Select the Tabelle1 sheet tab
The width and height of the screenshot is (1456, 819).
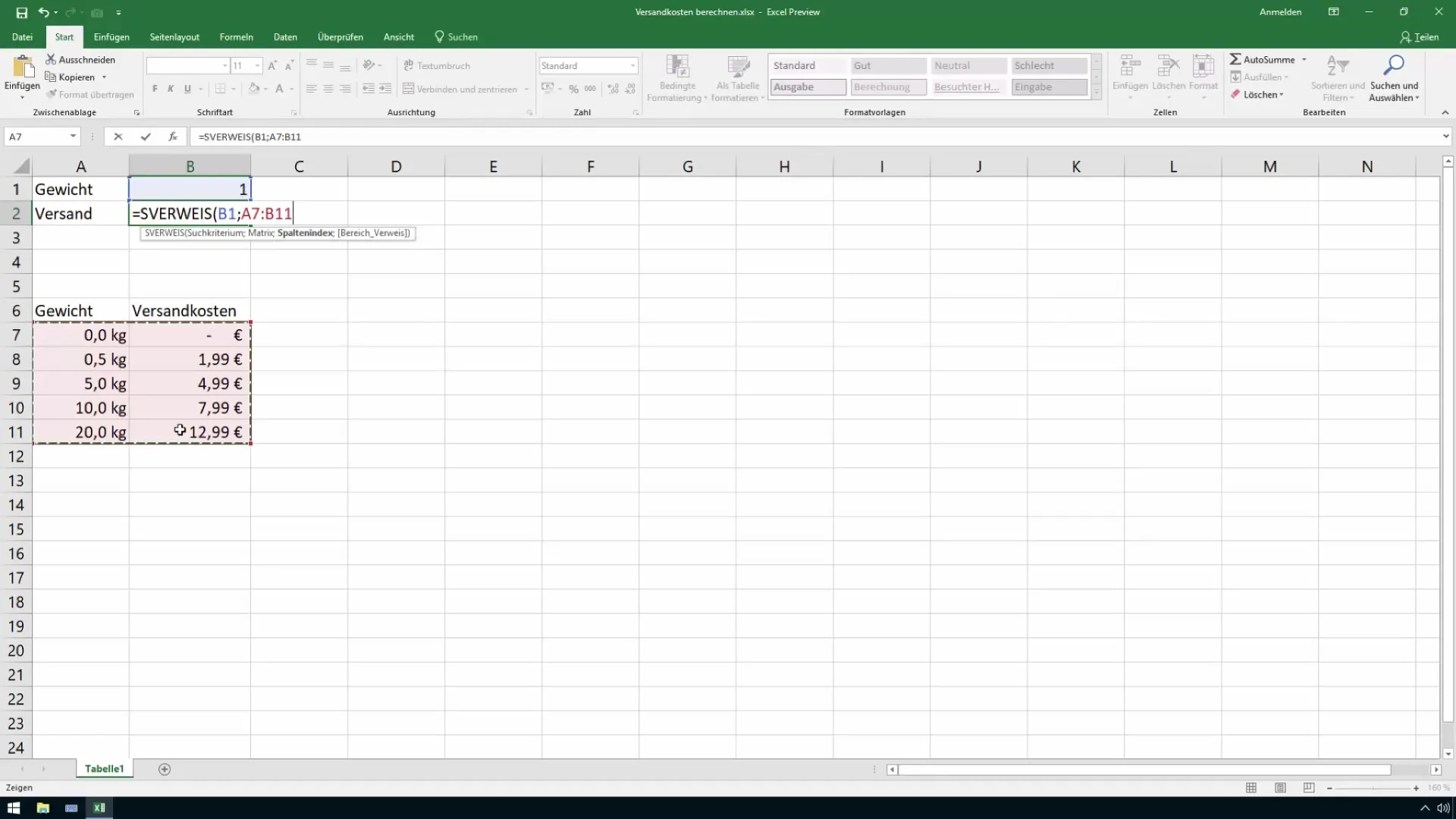pyautogui.click(x=105, y=769)
